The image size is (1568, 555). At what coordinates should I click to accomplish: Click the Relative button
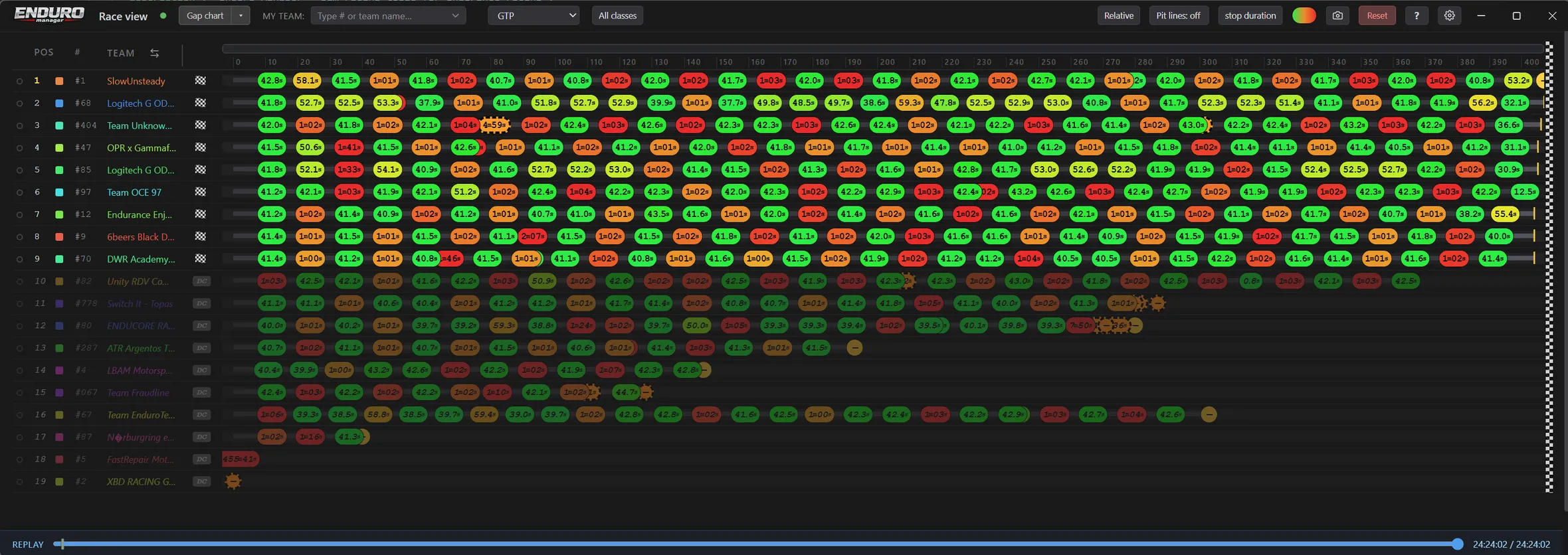[1119, 15]
